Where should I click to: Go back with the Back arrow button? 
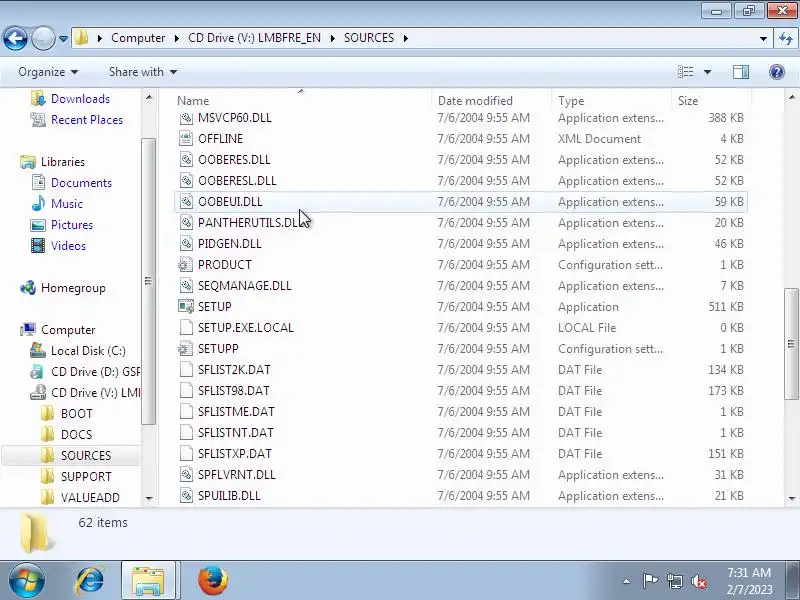[15, 38]
